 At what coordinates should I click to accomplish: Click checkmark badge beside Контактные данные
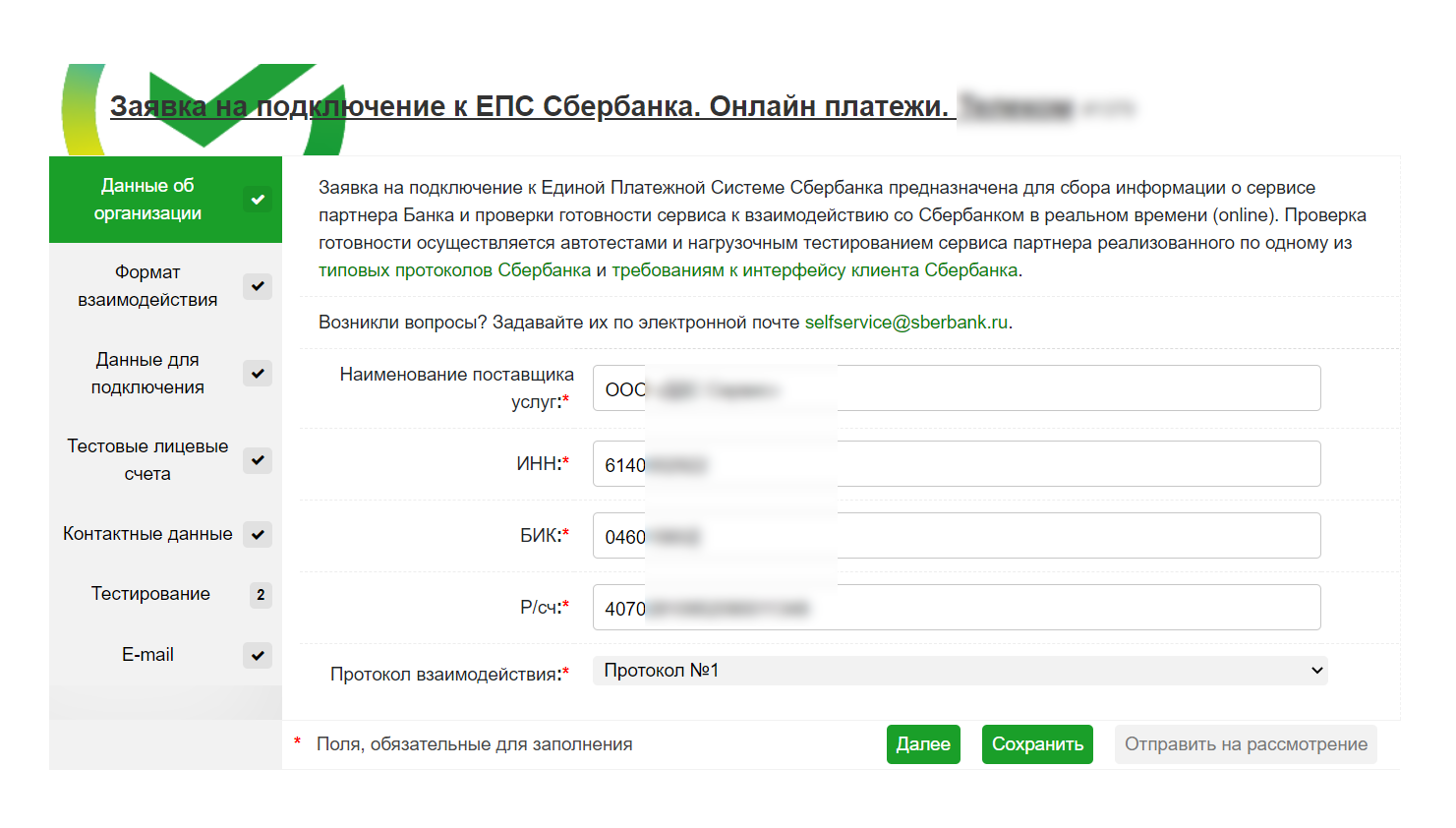pyautogui.click(x=257, y=535)
